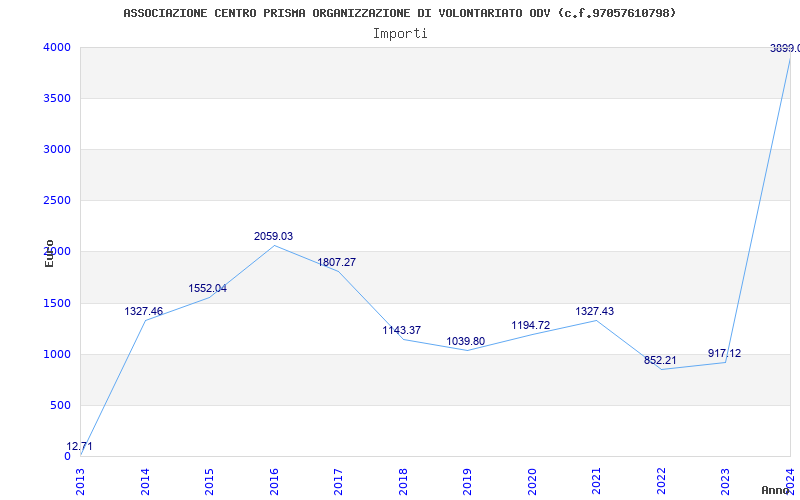
Task: Select the 1552.04 data label
Action: pyautogui.click(x=207, y=288)
